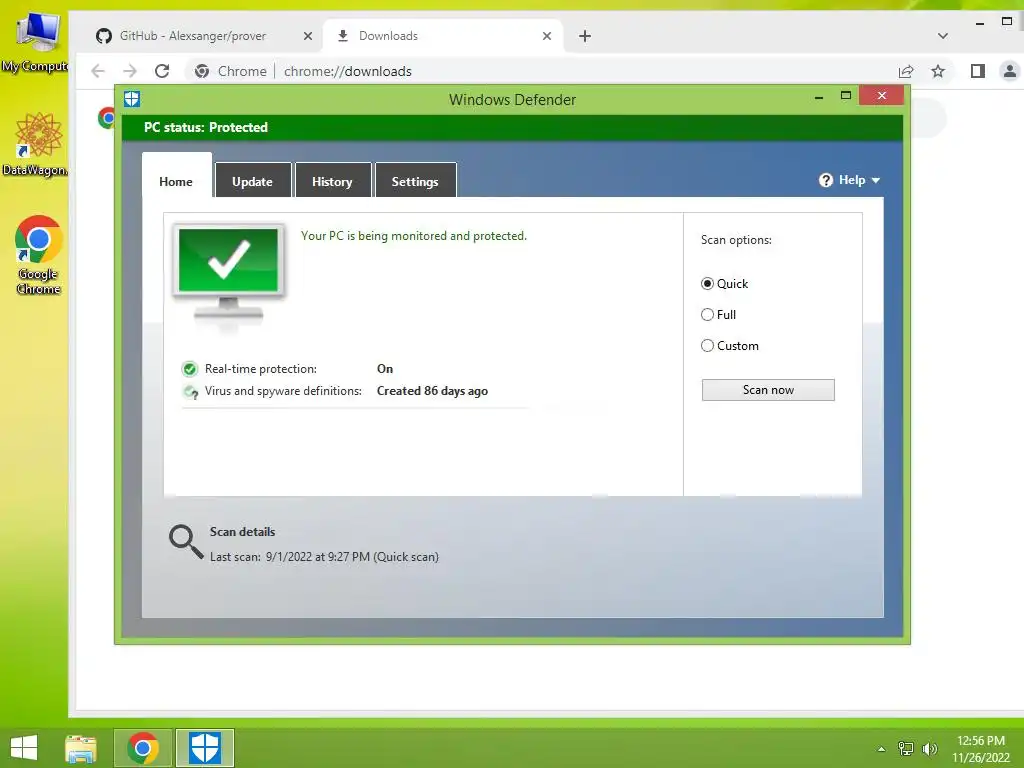Screen dimensions: 1024x768
Task: Expand Chrome tab search chevron
Action: (x=942, y=36)
